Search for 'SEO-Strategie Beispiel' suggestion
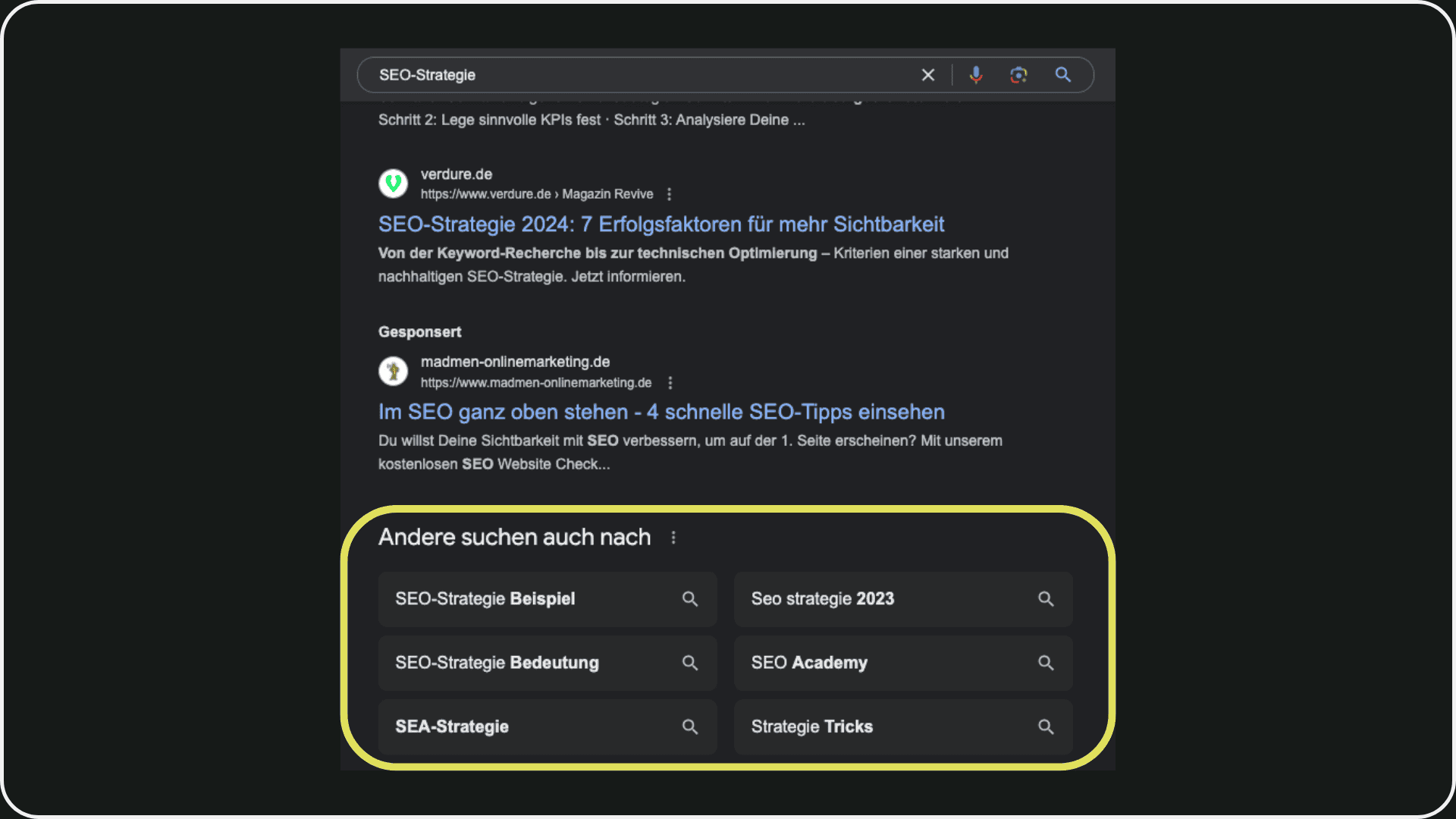This screenshot has height=819, width=1456. 548,599
